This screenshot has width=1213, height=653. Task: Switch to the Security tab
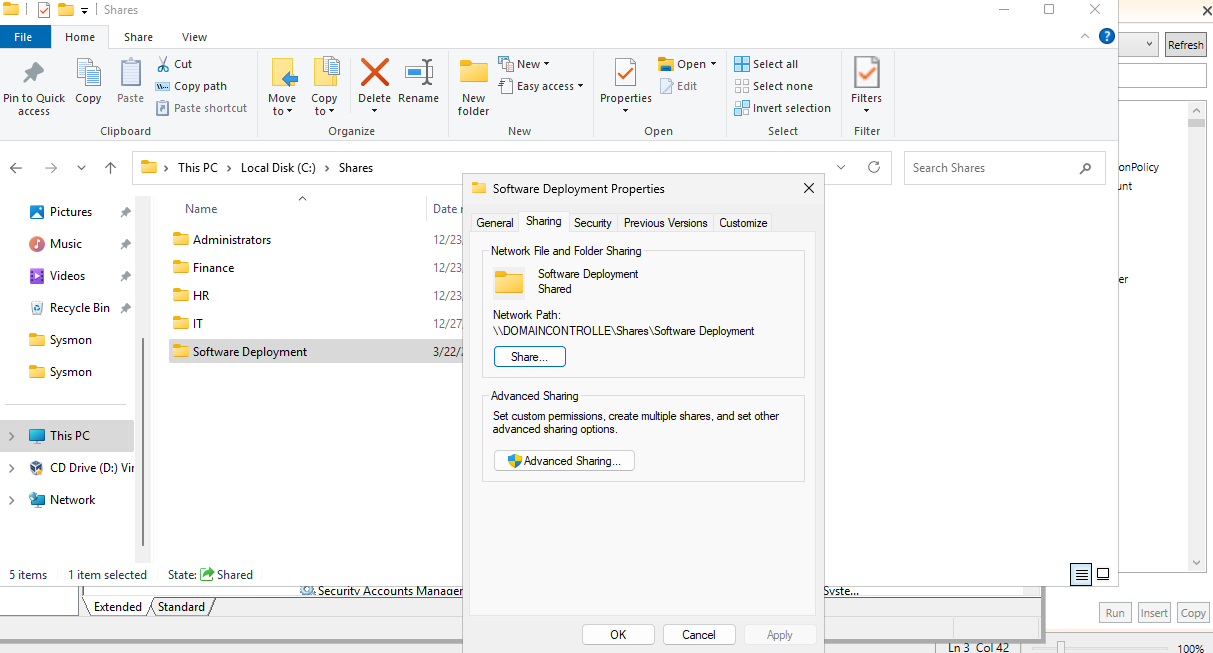point(592,223)
